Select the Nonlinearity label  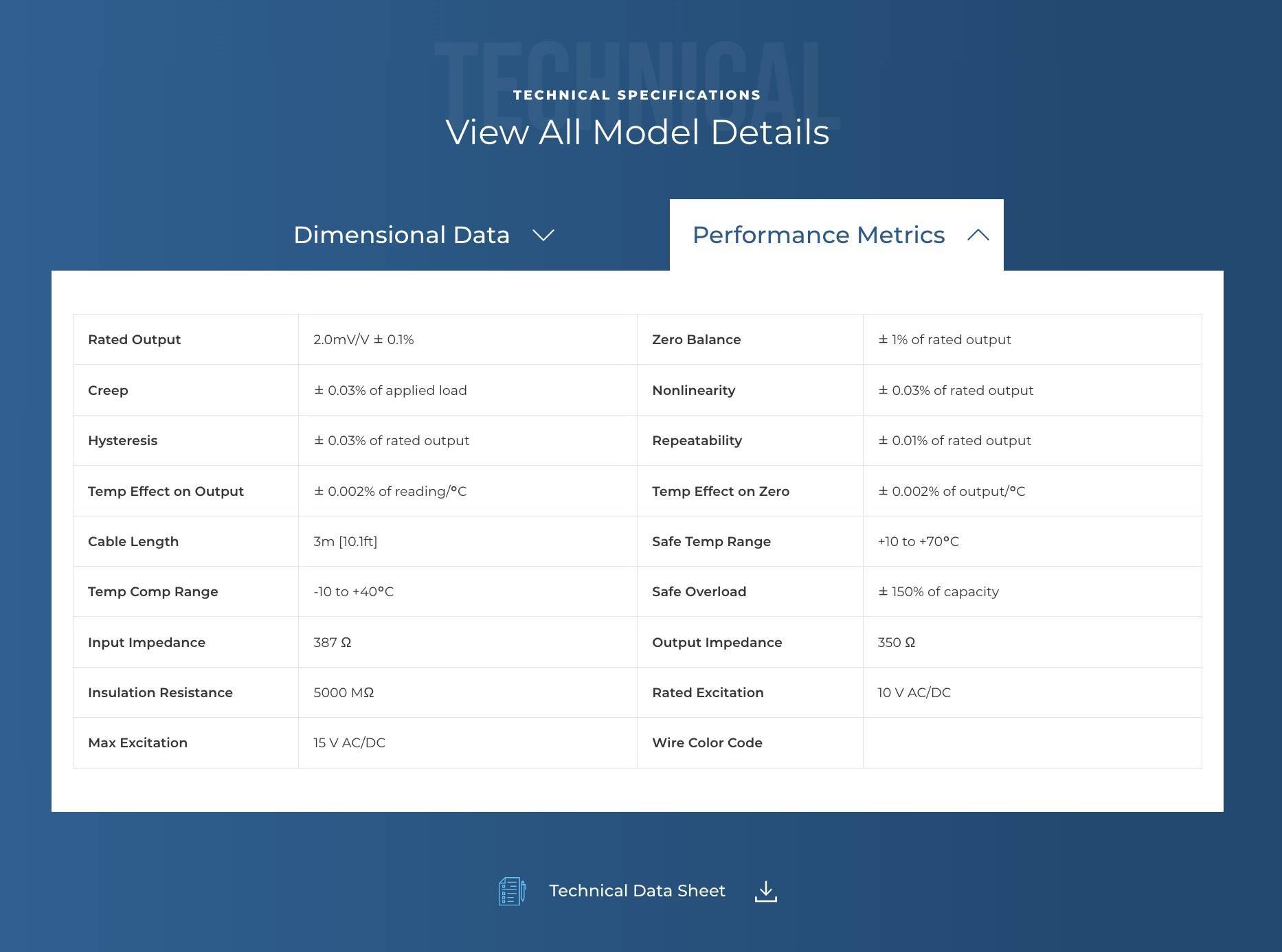[694, 390]
